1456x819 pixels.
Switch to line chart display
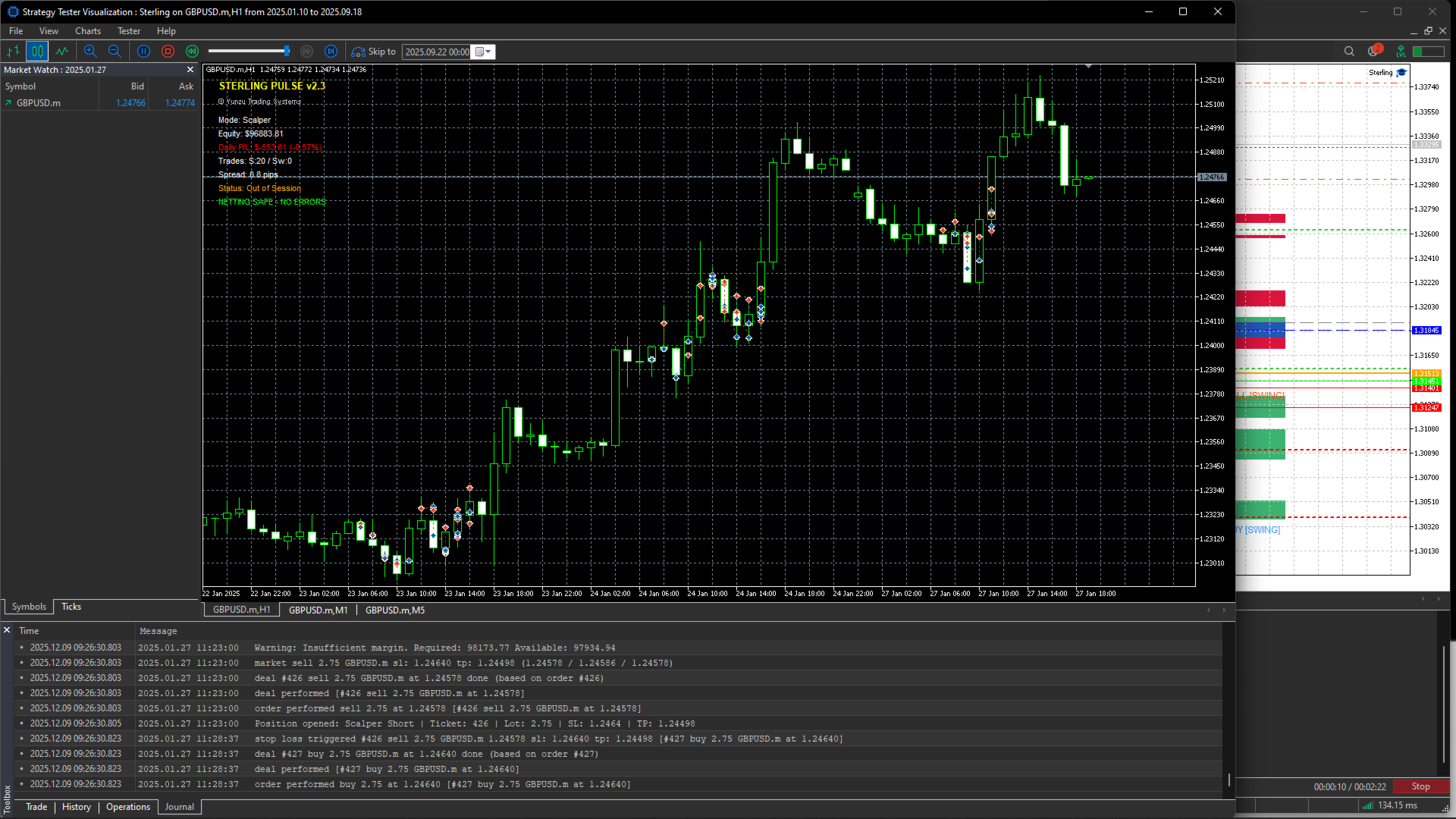pyautogui.click(x=61, y=52)
